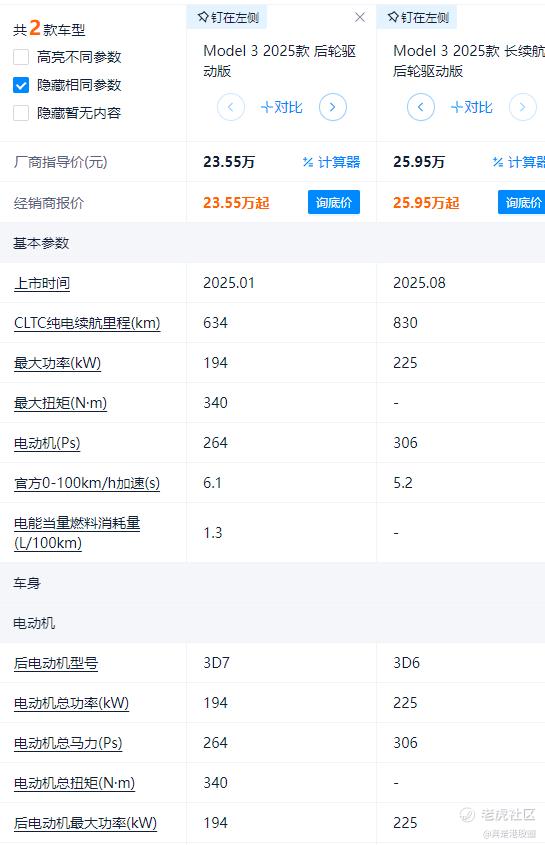Uncheck the 隐藏相同参数 checkbox
Screen dimensions: 545x845
[21, 85]
